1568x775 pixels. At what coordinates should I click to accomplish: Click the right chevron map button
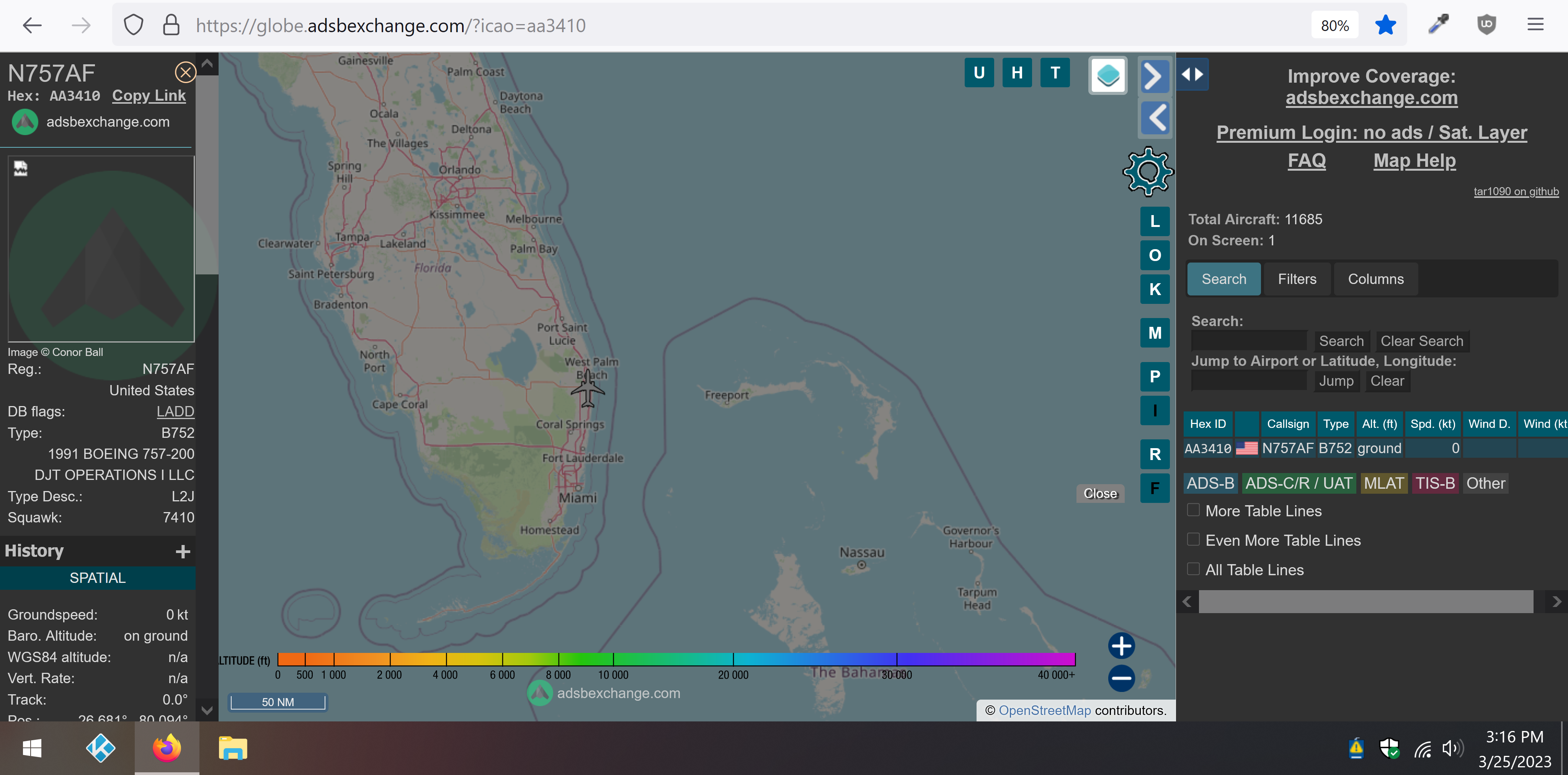1155,77
